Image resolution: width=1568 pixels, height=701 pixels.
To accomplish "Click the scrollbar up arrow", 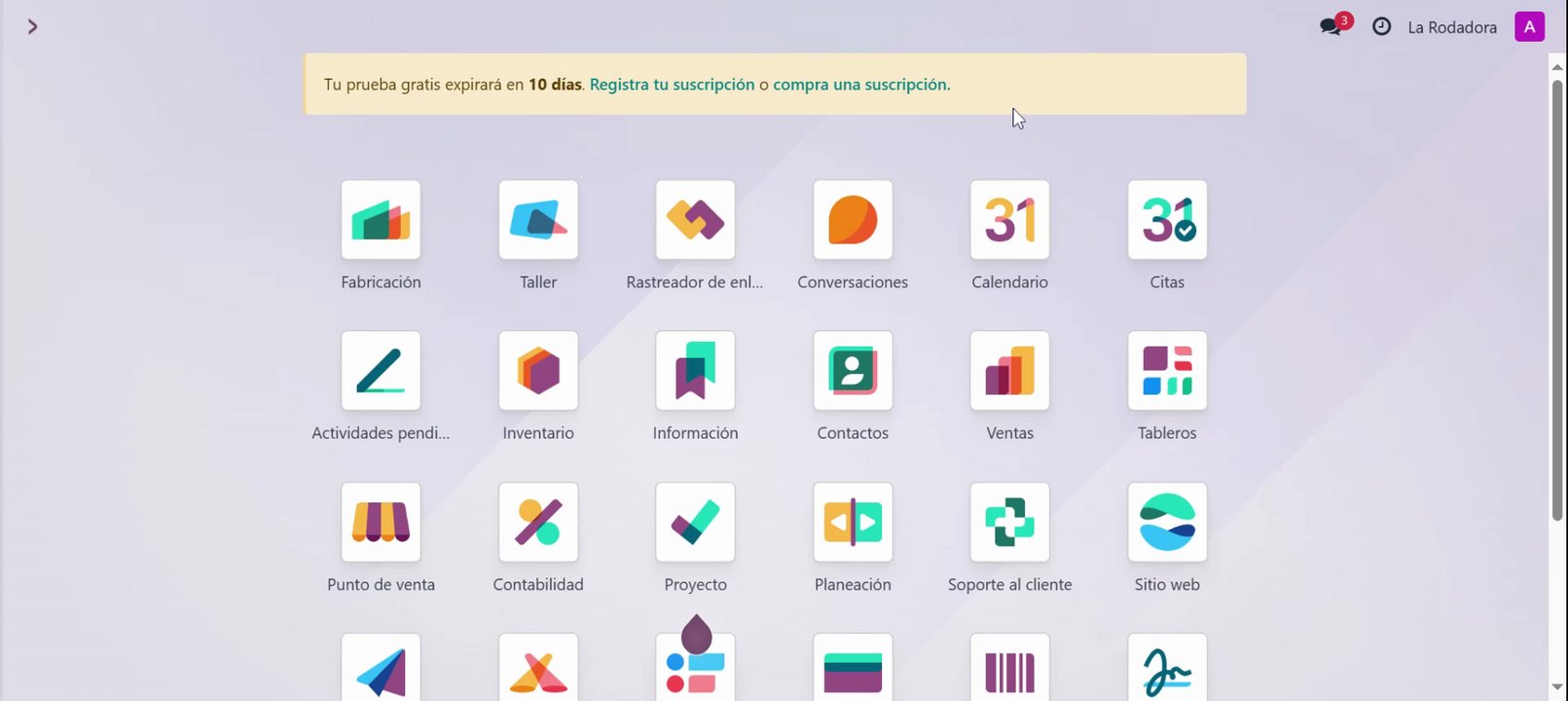I will 1556,66.
